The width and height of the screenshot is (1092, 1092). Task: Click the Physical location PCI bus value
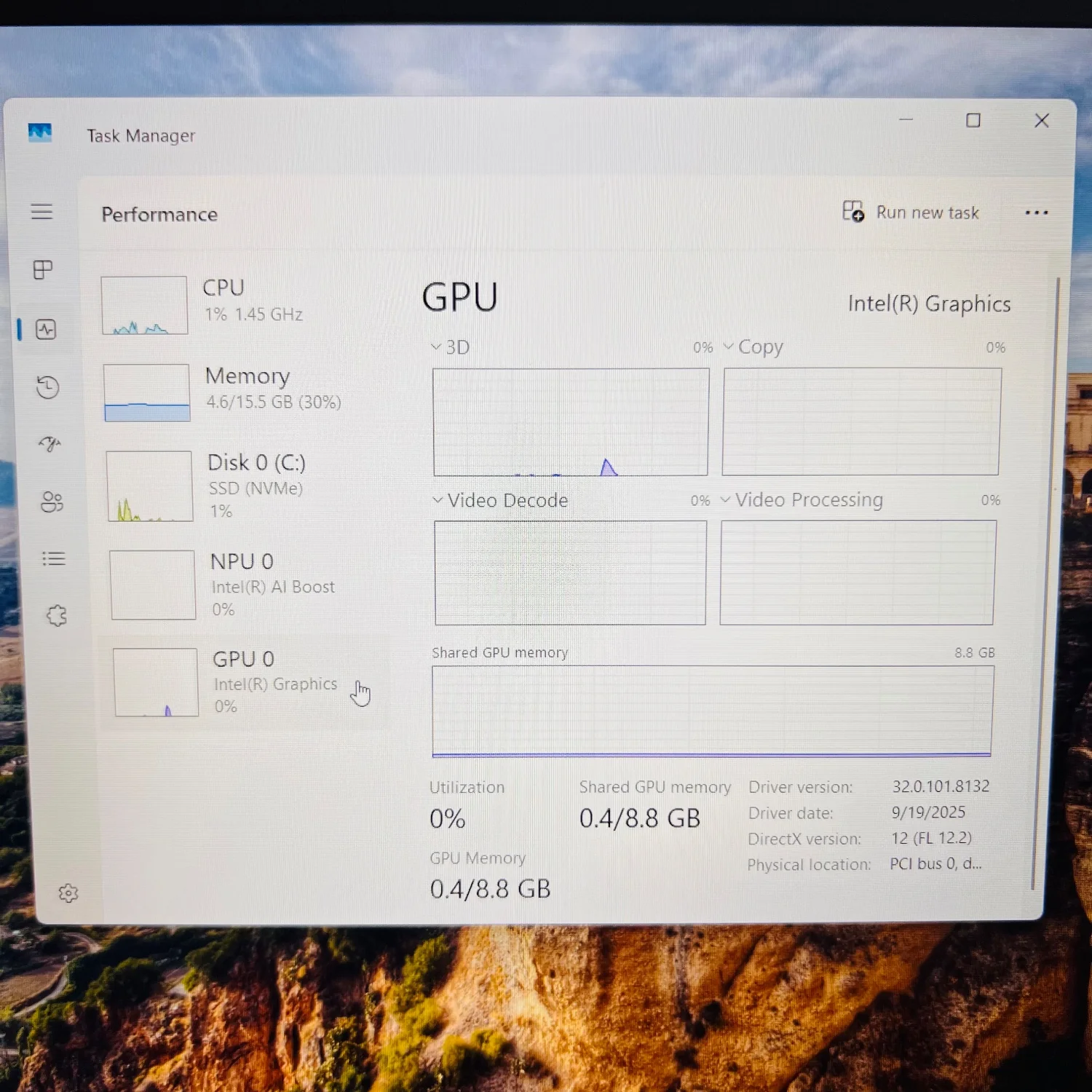[935, 863]
